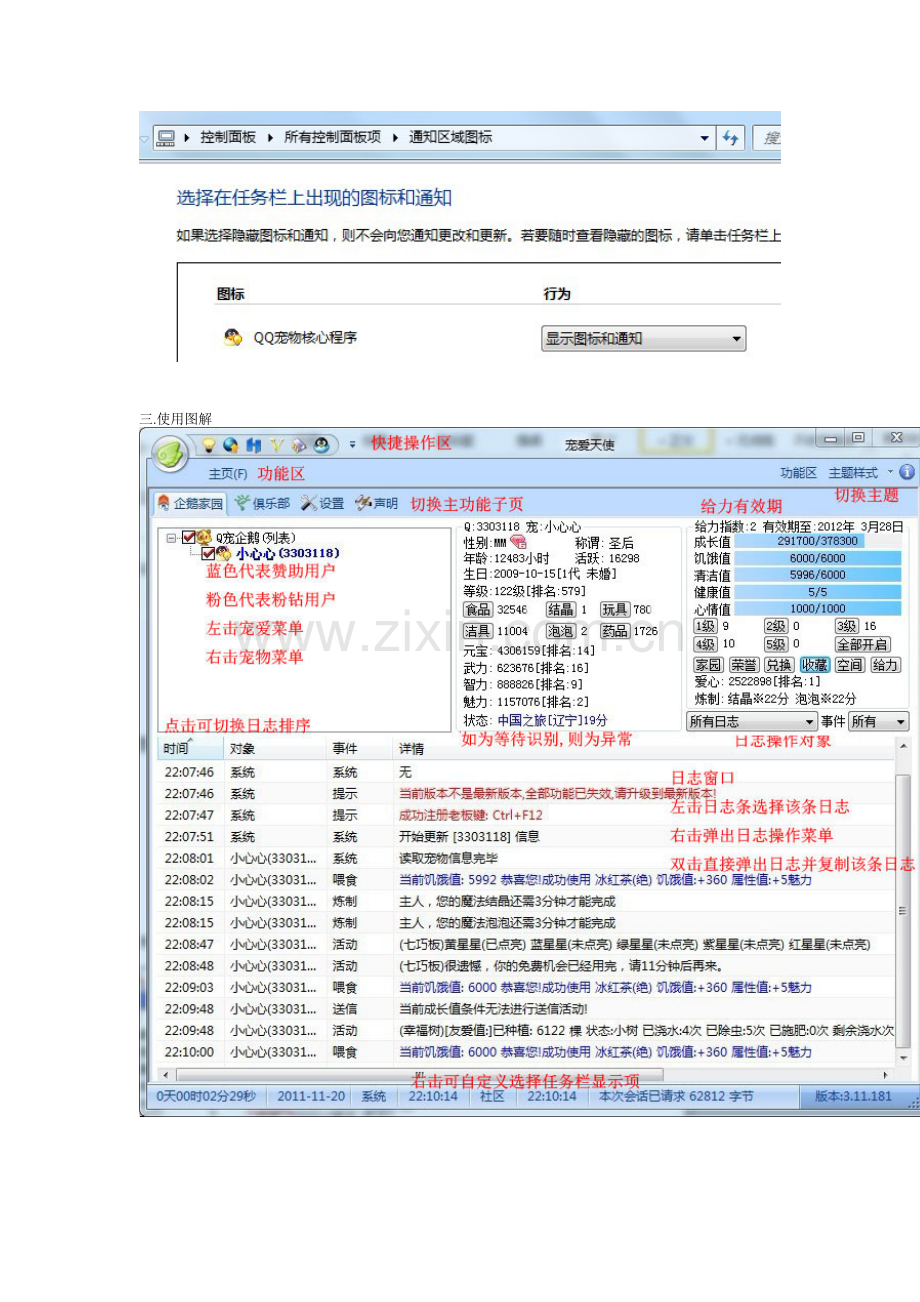Select the log row '读取宠物信息完毕'
Screen dimensions: 920x1302
pos(527,858)
